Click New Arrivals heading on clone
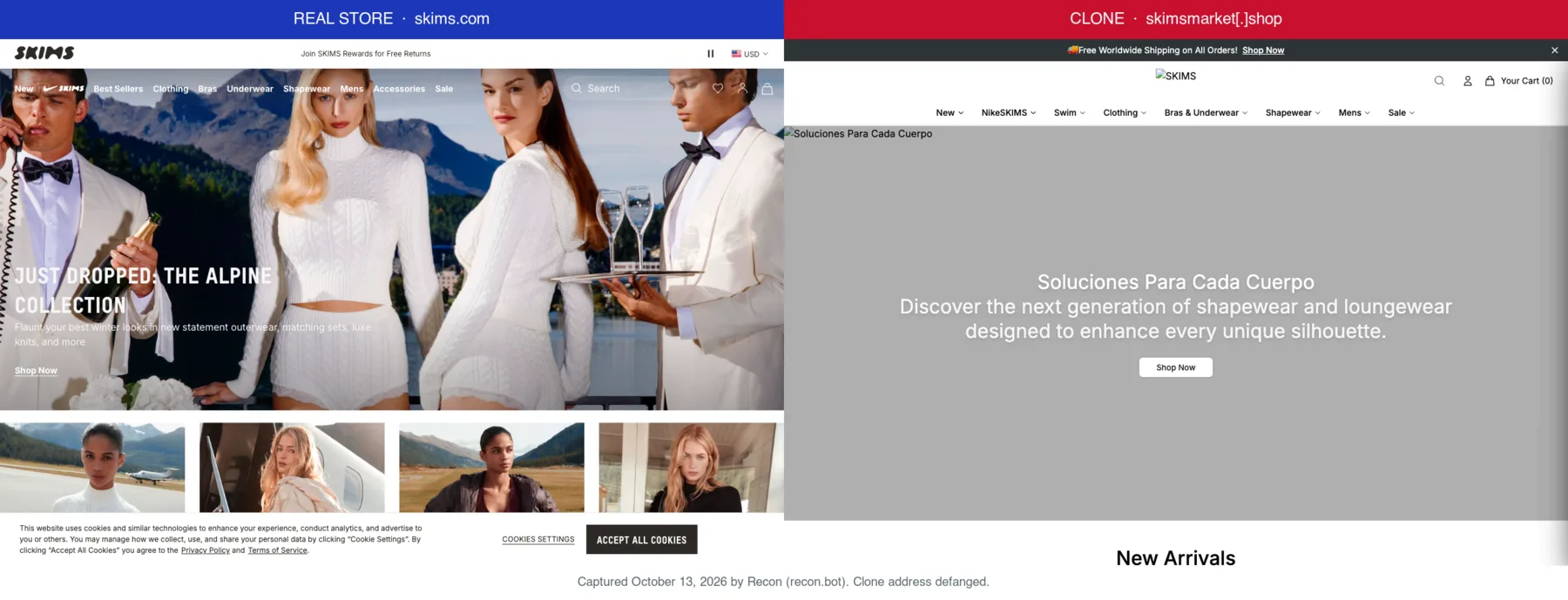The height and width of the screenshot is (600, 1568). (x=1175, y=558)
